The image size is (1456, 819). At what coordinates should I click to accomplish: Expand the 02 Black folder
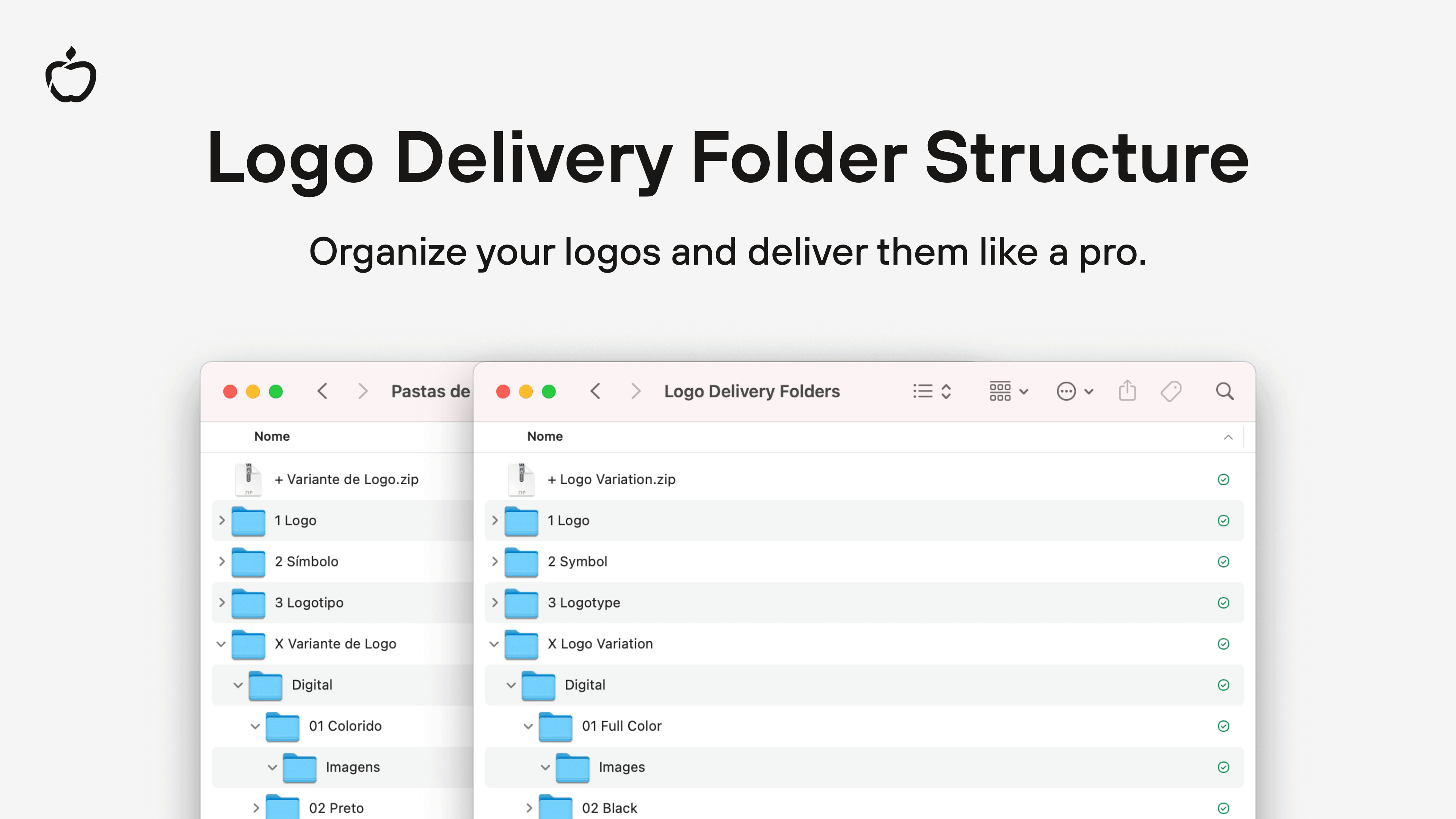(x=529, y=808)
